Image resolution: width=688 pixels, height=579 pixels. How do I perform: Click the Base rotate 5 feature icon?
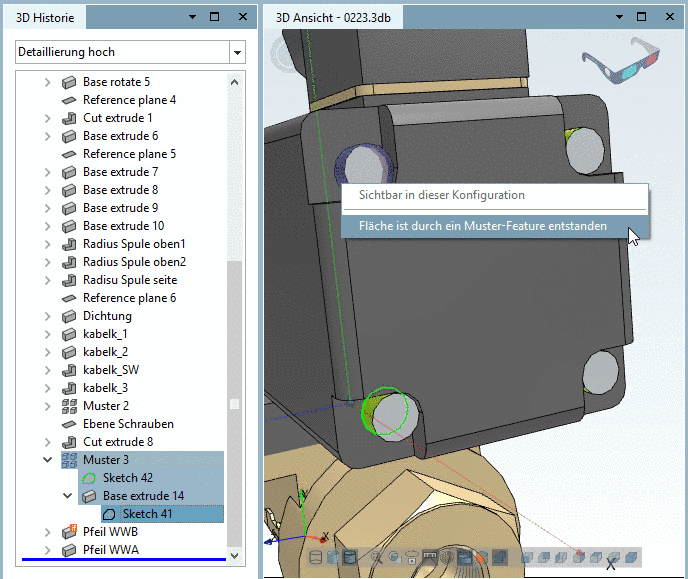pyautogui.click(x=69, y=82)
